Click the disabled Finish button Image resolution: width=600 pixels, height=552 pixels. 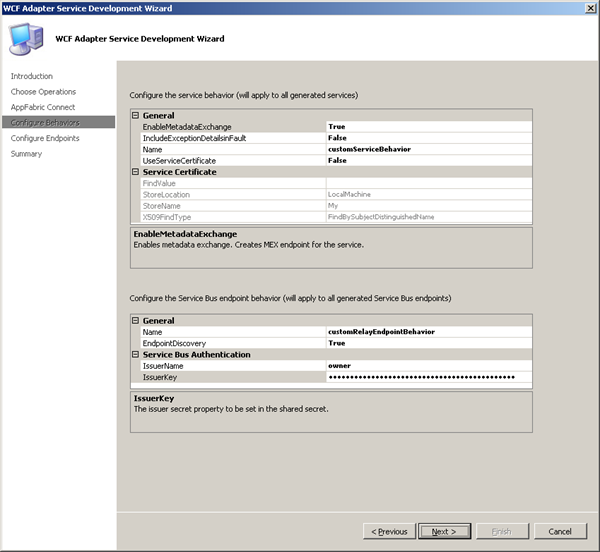click(x=502, y=531)
